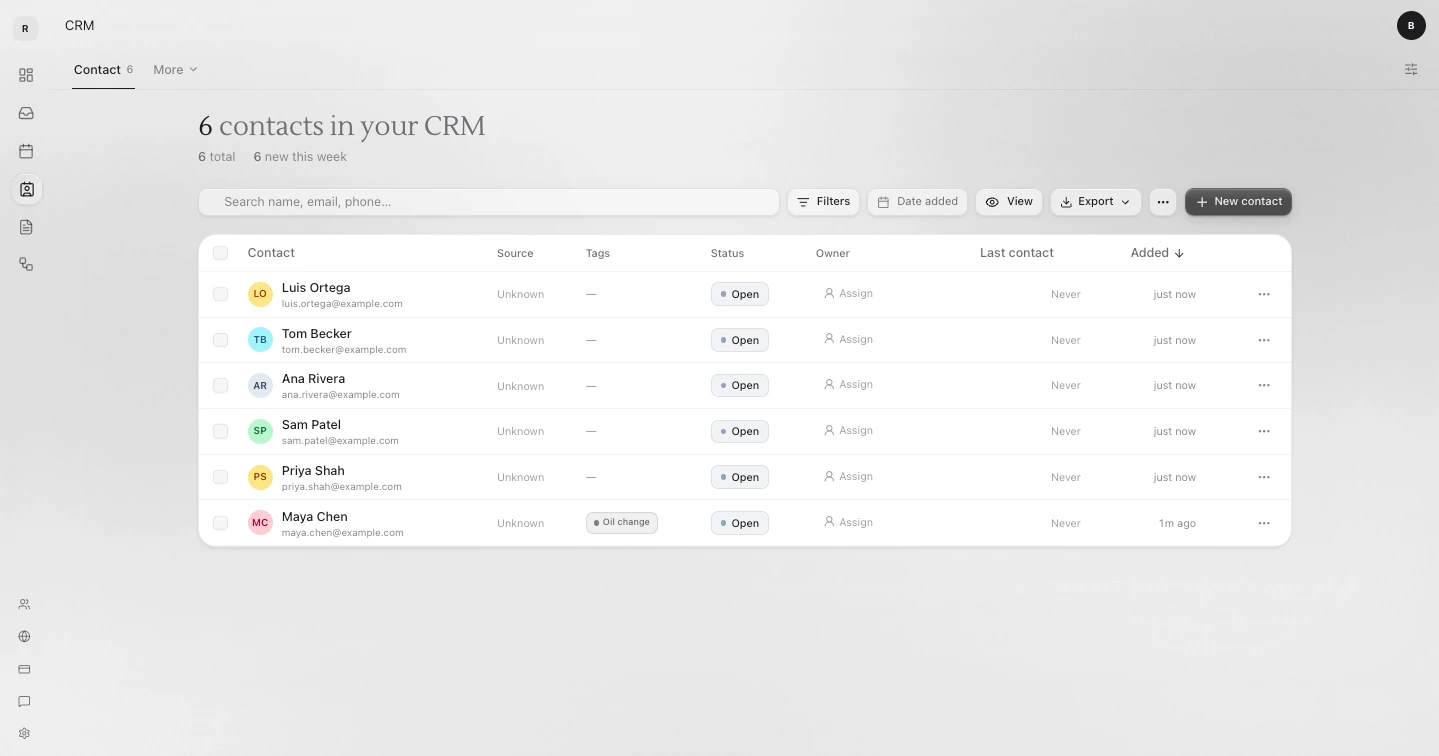Screen dimensions: 1439x756
Task: Open the documents icon in sidebar
Action: 26,227
